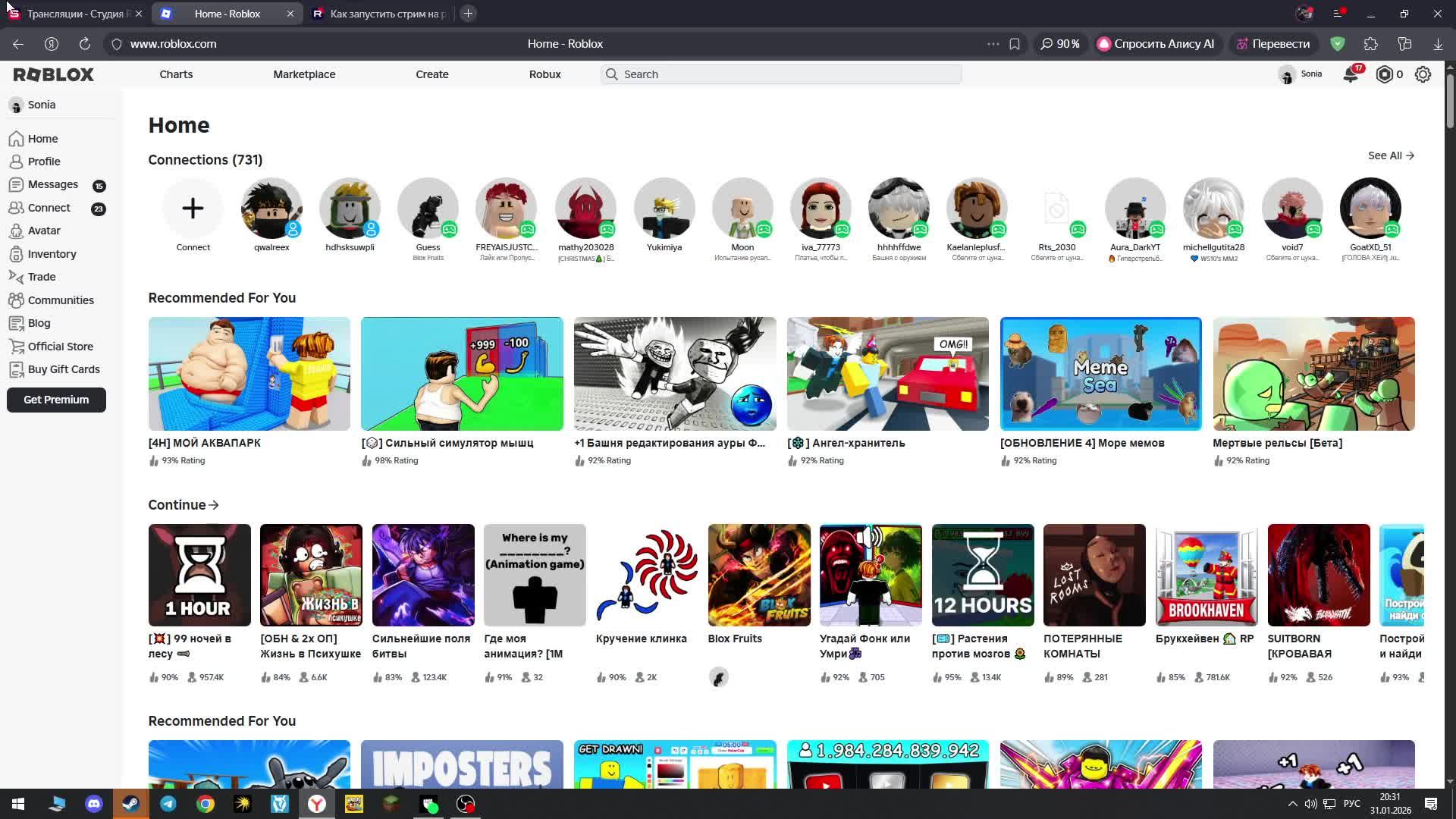Open Discord from the taskbar
Viewport: 1456px width, 819px height.
click(94, 804)
